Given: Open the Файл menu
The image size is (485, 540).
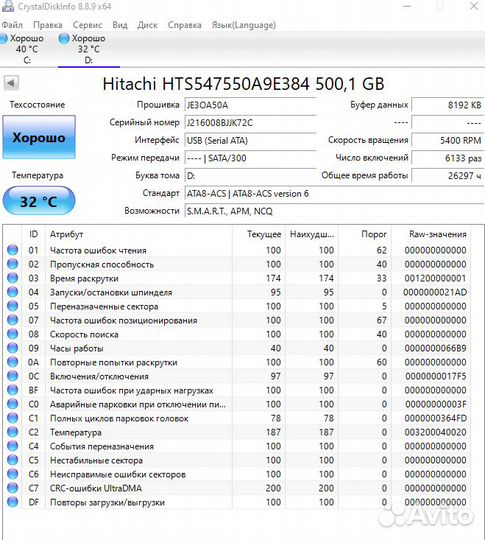Looking at the screenshot, I should point(12,25).
